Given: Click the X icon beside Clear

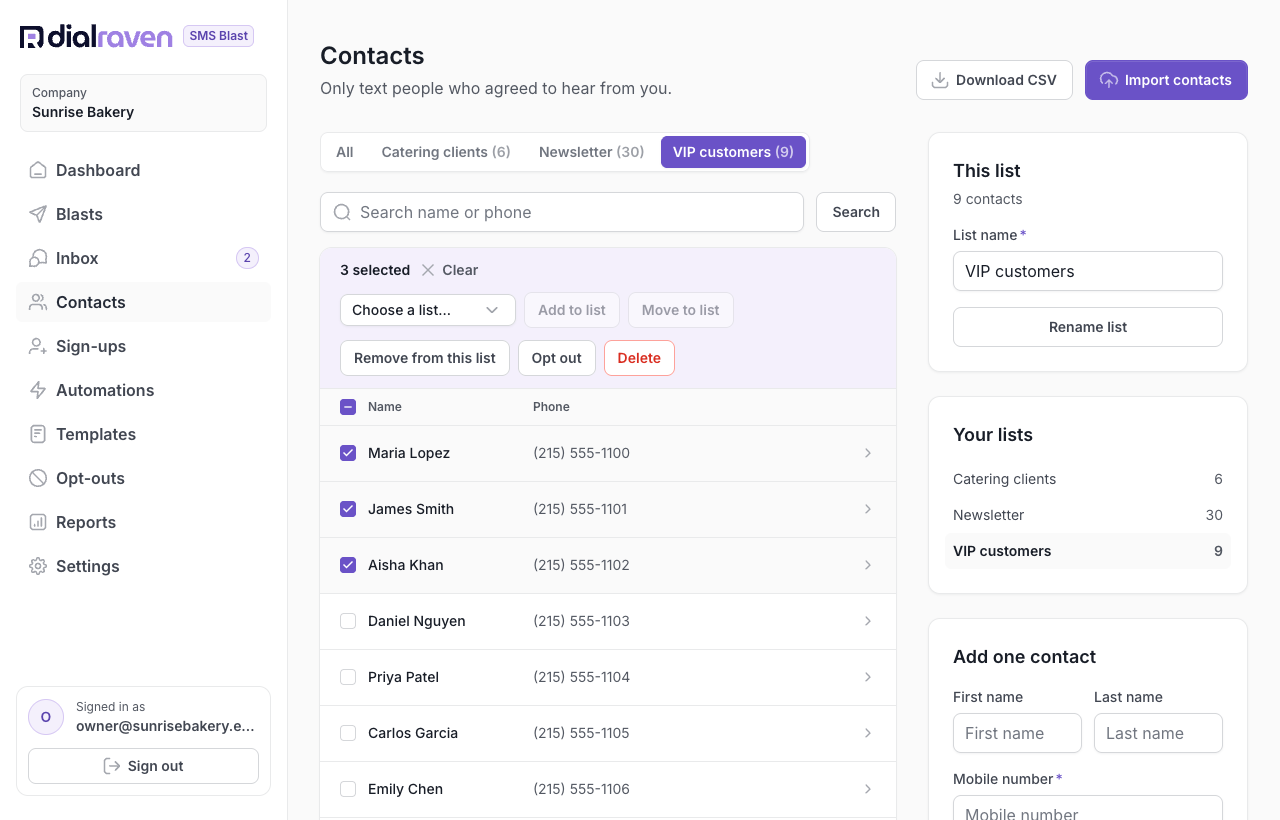Looking at the screenshot, I should point(428,270).
